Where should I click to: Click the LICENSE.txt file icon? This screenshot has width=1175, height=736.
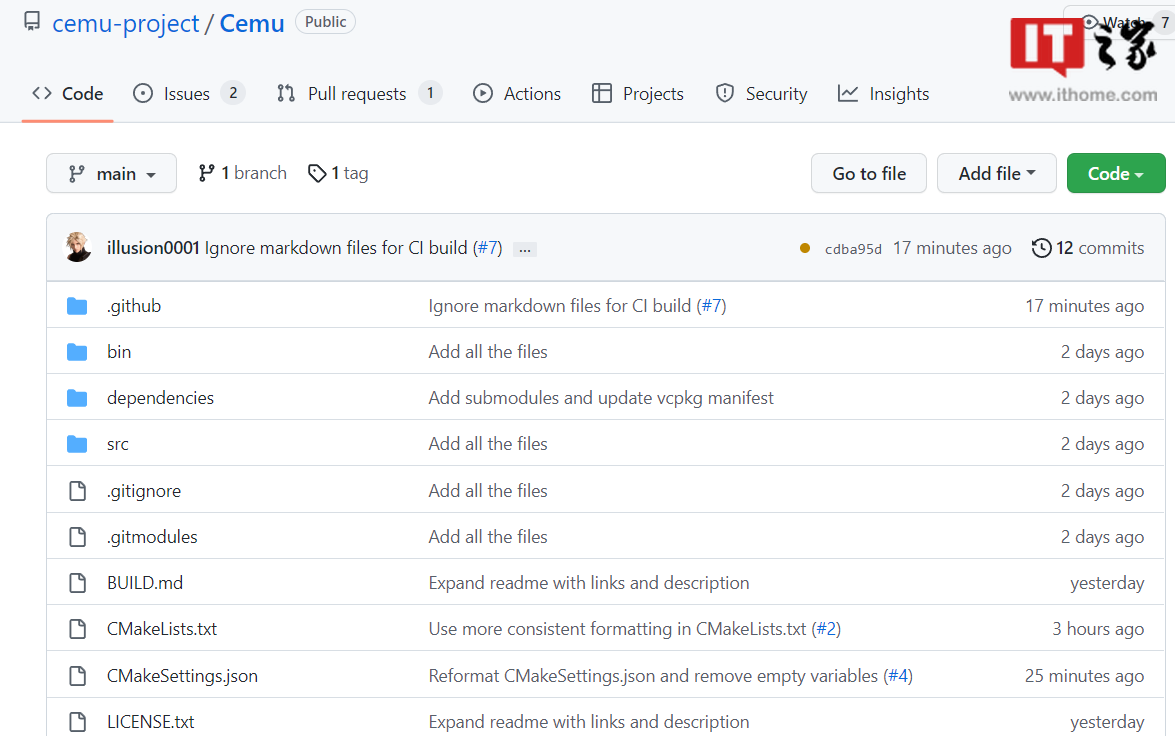(x=78, y=722)
